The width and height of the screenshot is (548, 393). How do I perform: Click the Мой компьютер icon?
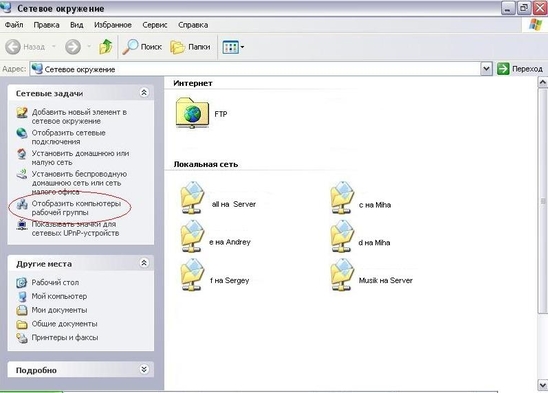pos(22,296)
